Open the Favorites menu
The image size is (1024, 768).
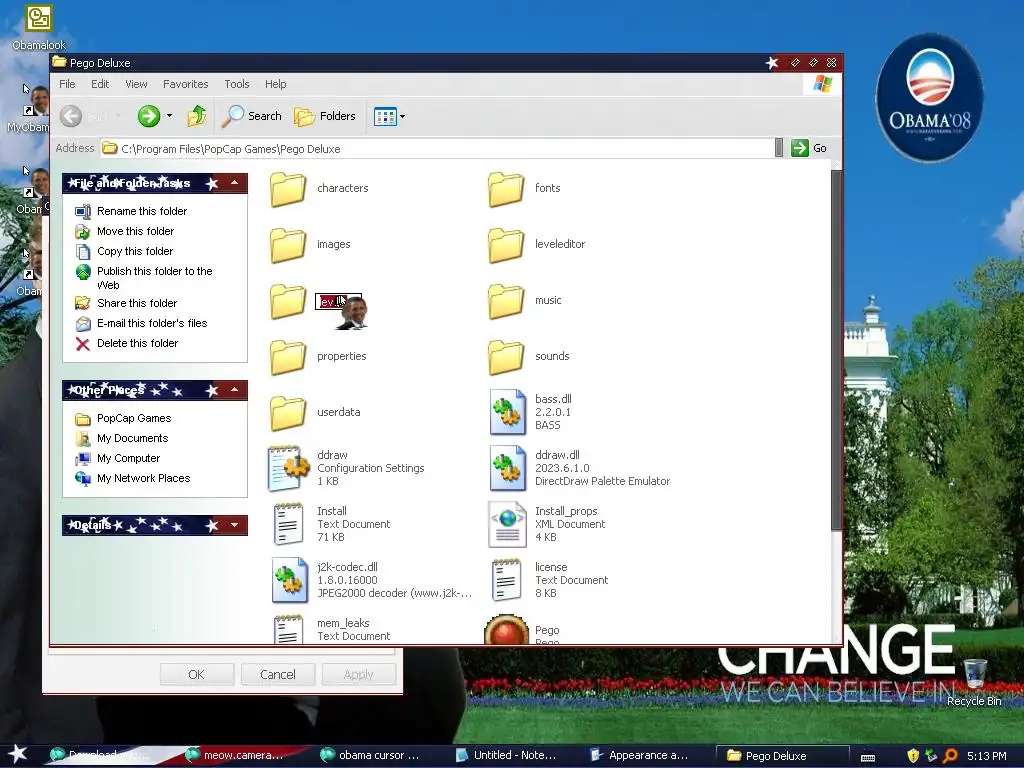click(185, 84)
